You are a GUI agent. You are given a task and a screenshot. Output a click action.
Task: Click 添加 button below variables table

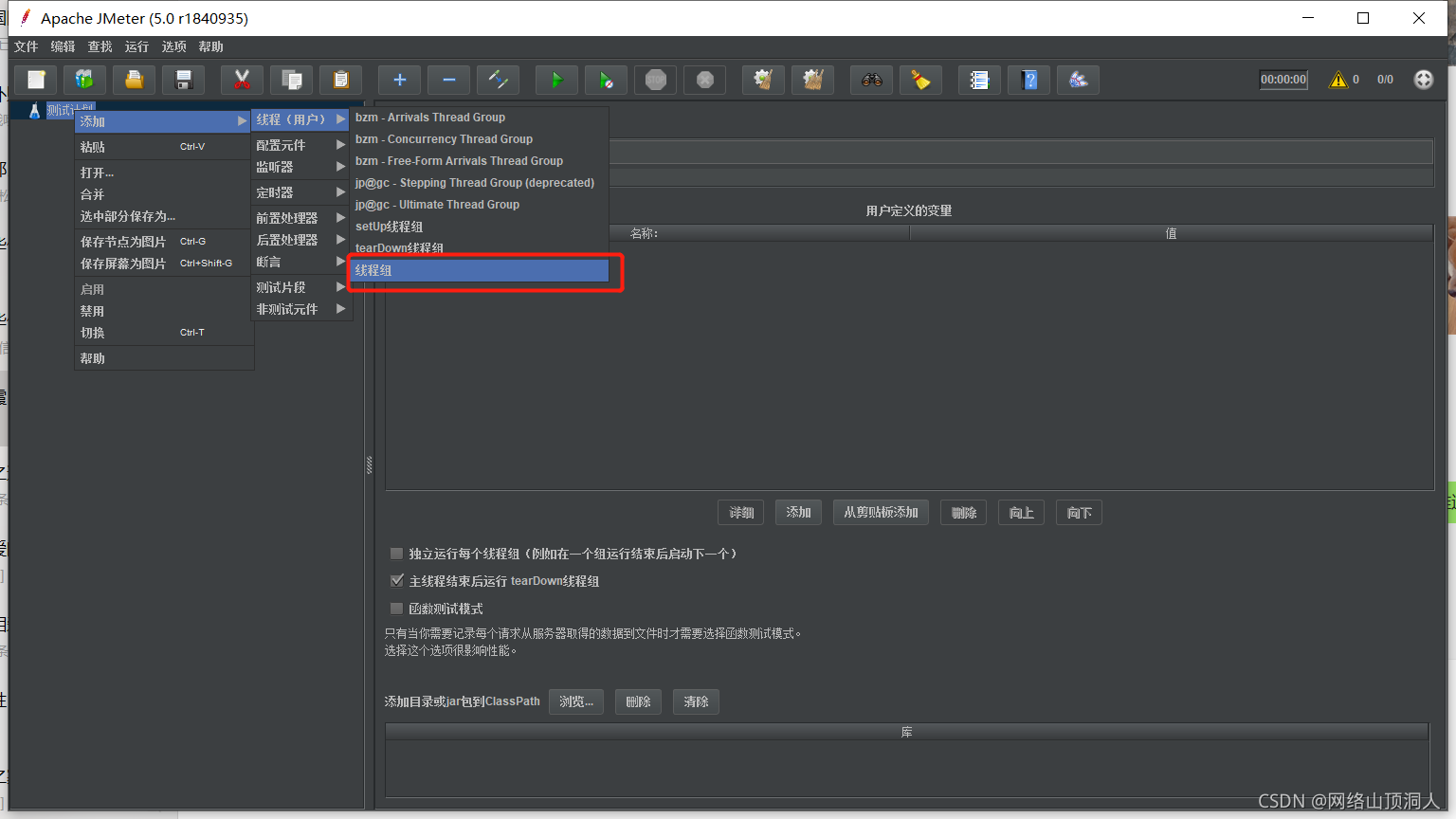(799, 512)
